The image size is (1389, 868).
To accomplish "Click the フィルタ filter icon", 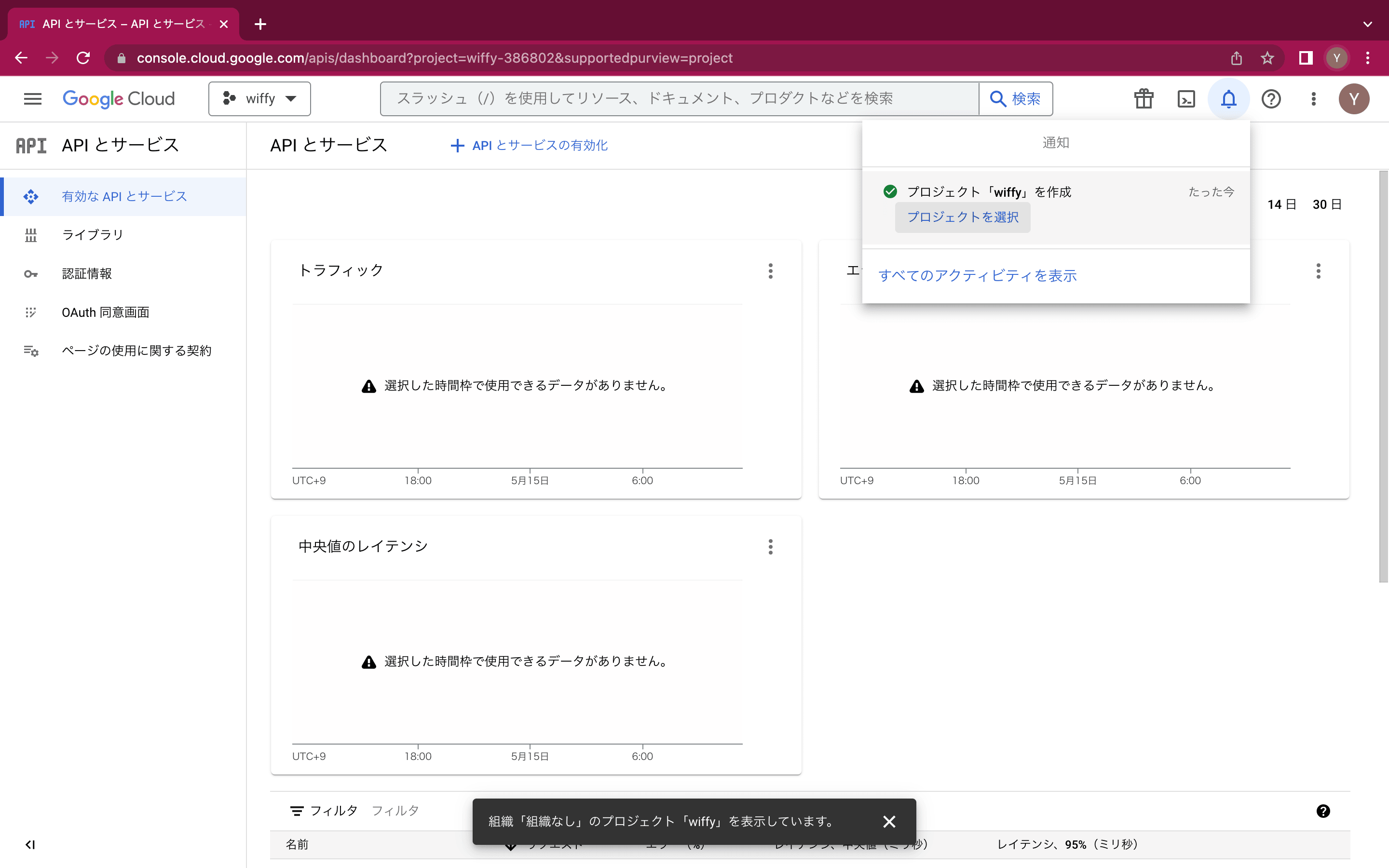I will [297, 811].
